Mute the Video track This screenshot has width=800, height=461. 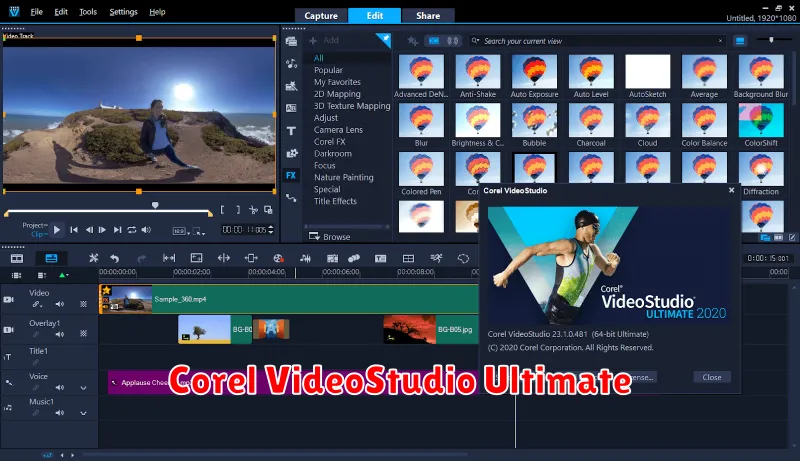(x=60, y=304)
